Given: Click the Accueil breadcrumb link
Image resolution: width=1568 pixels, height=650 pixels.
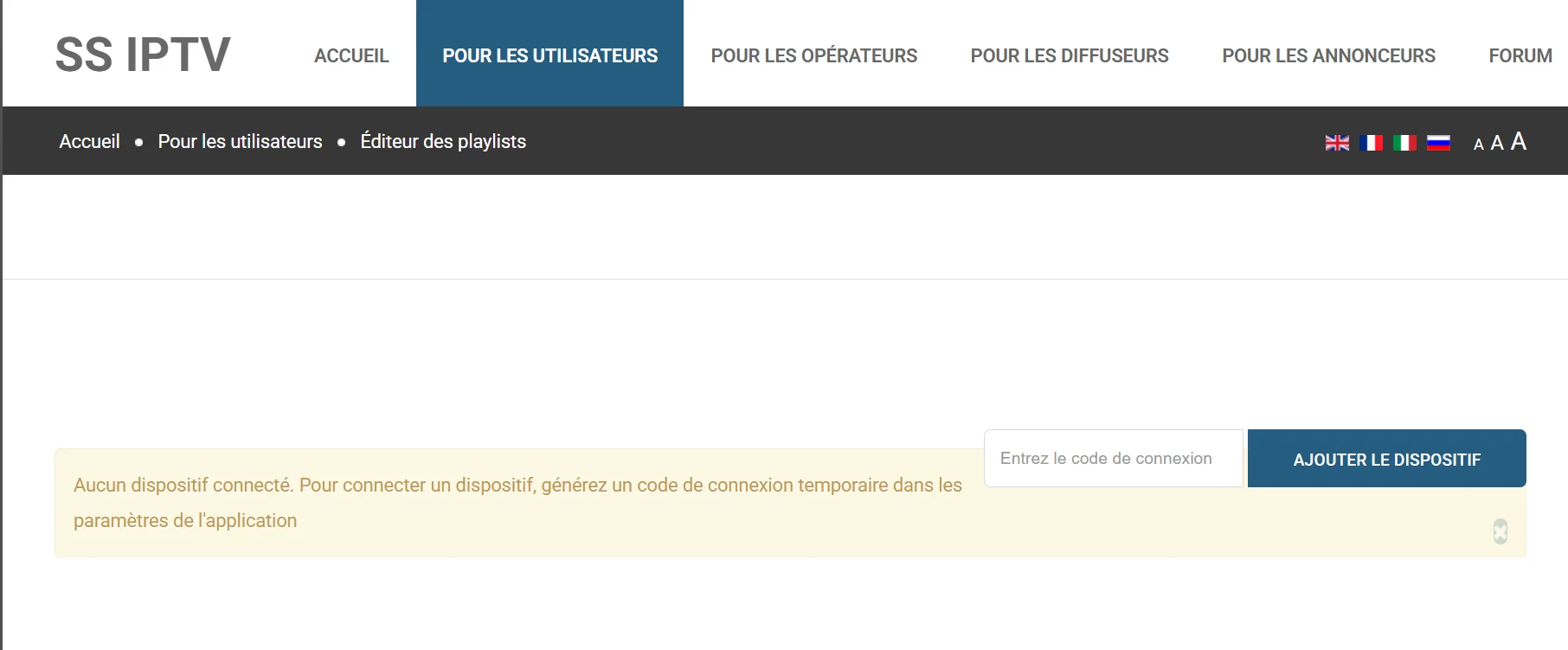Looking at the screenshot, I should (89, 141).
